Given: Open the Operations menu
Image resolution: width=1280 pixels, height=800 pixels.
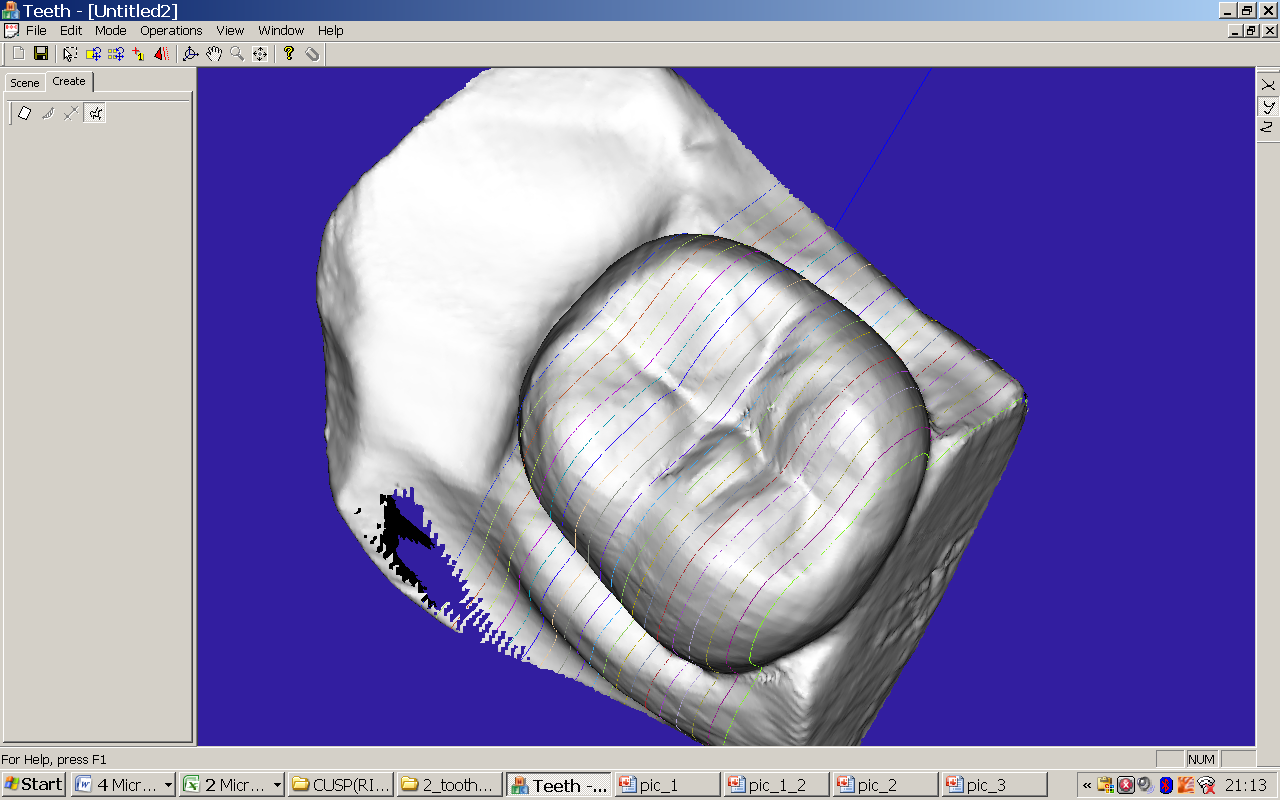Looking at the screenshot, I should tap(171, 30).
